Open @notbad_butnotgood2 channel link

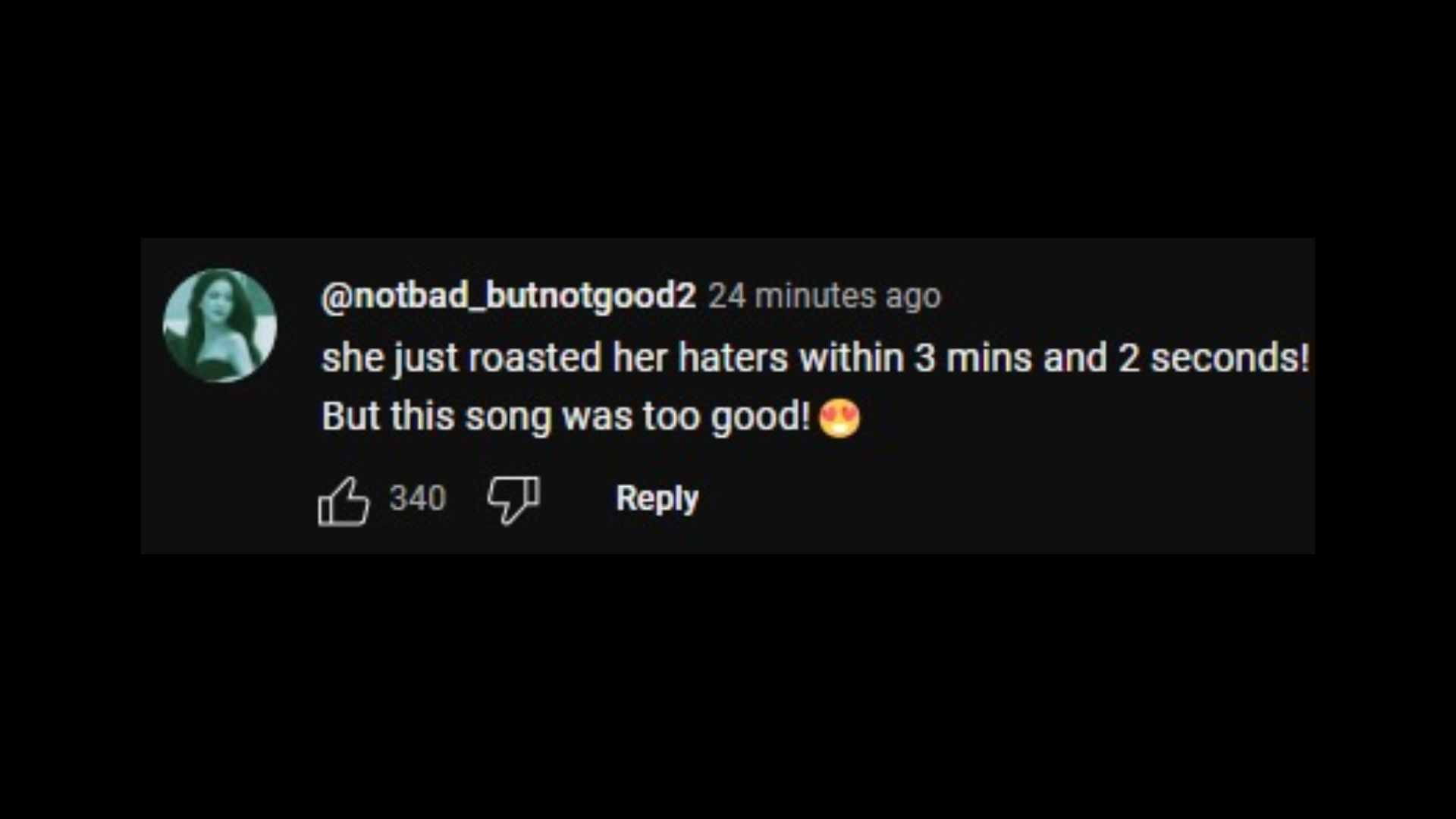click(508, 296)
